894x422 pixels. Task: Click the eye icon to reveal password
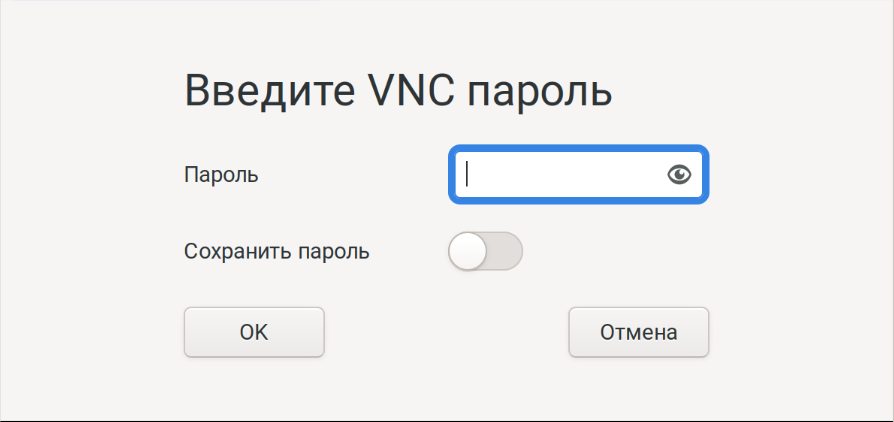(679, 175)
